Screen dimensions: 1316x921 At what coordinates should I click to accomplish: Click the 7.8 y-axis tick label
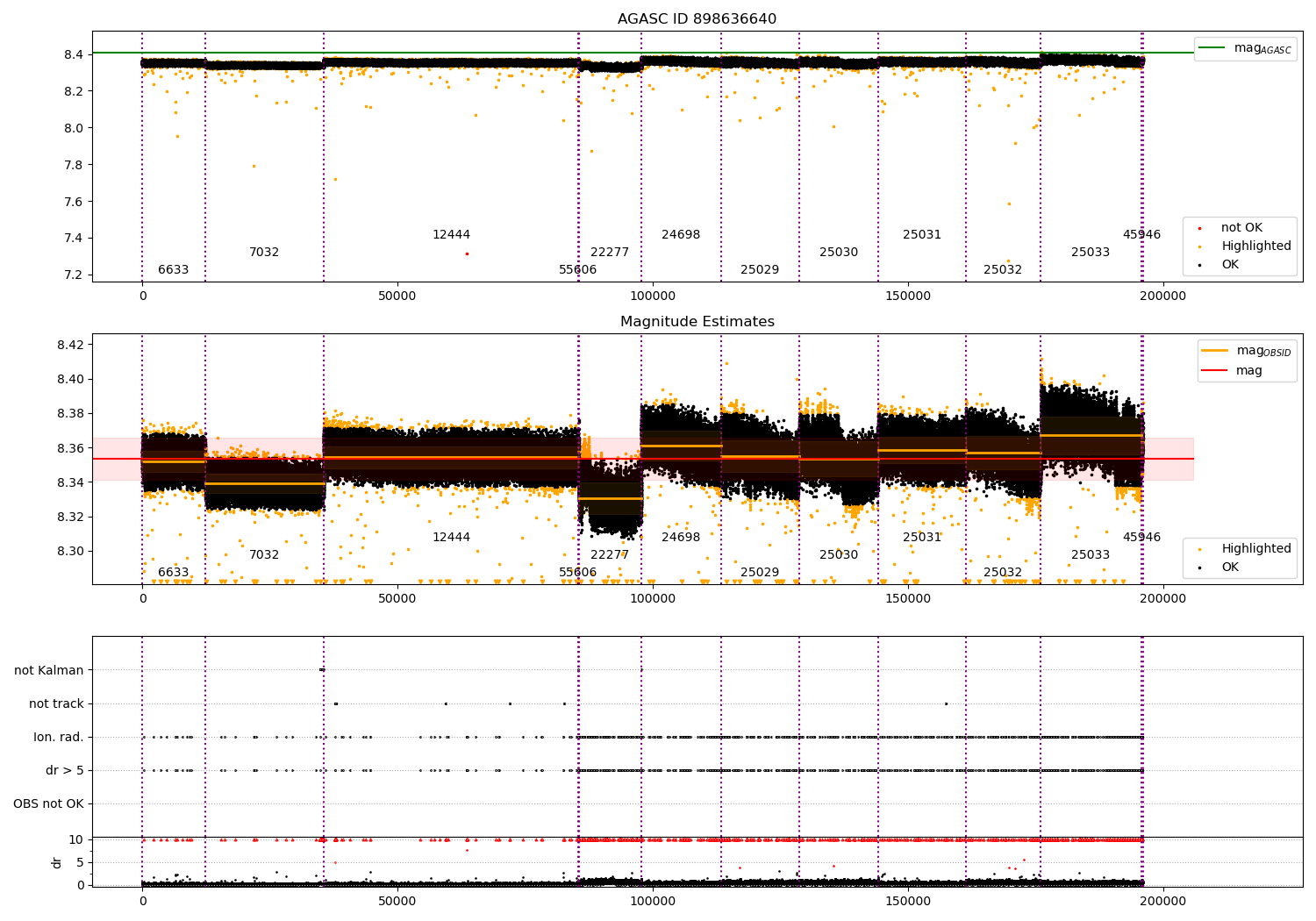point(75,165)
